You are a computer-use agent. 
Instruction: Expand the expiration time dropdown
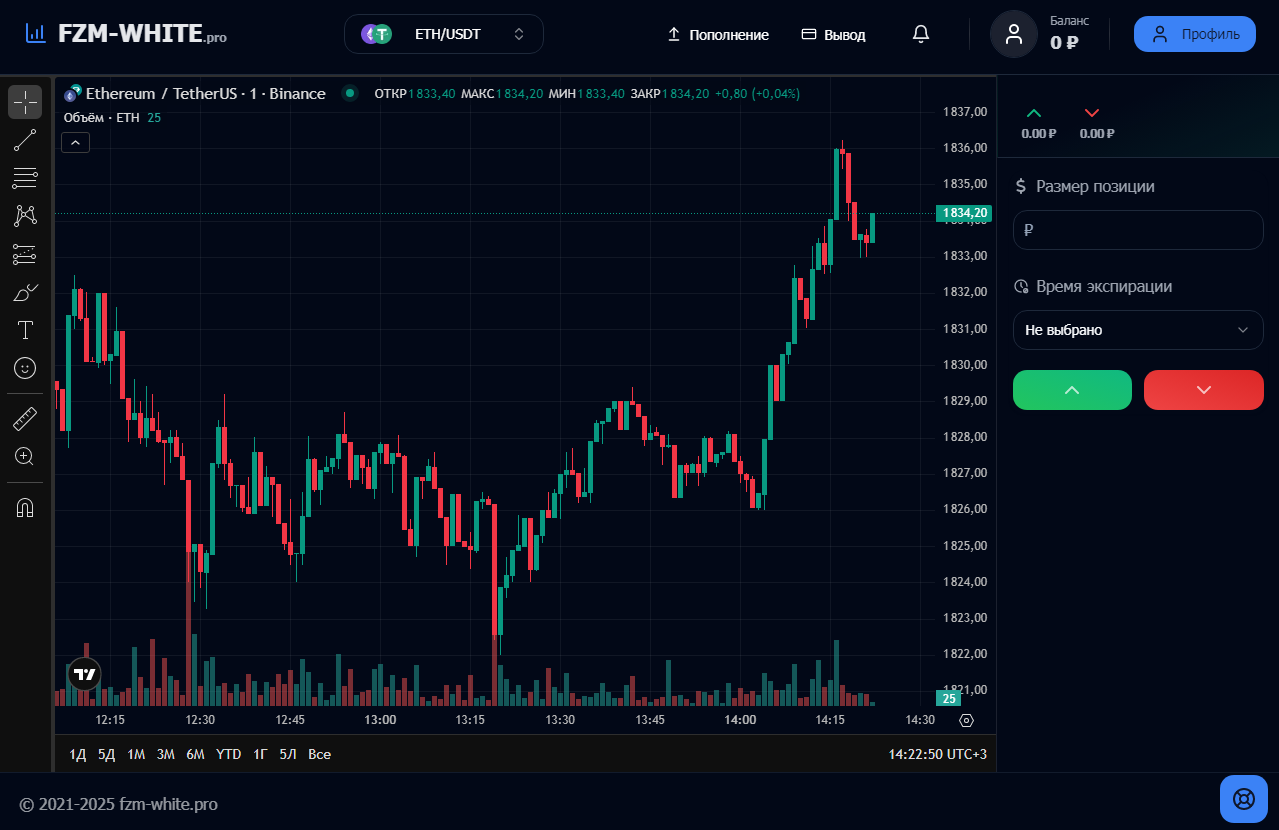tap(1138, 330)
